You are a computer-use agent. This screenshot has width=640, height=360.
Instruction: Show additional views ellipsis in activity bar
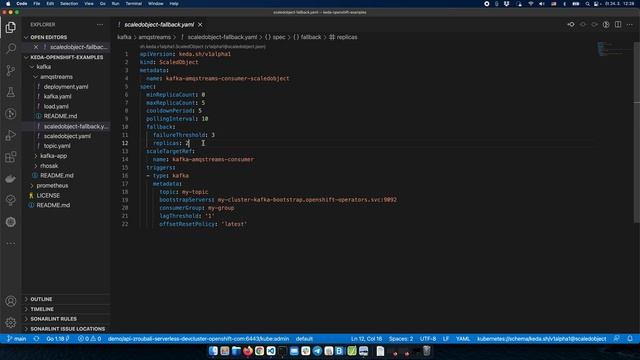tap(11, 243)
